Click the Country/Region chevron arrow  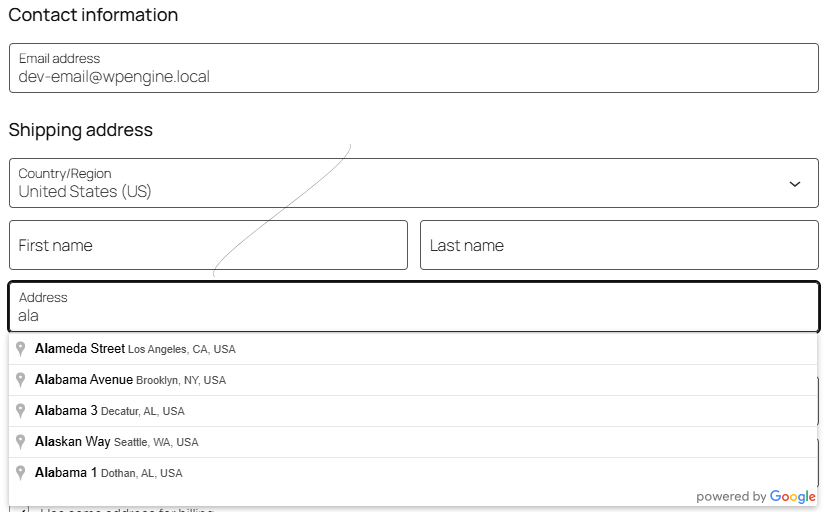[795, 184]
